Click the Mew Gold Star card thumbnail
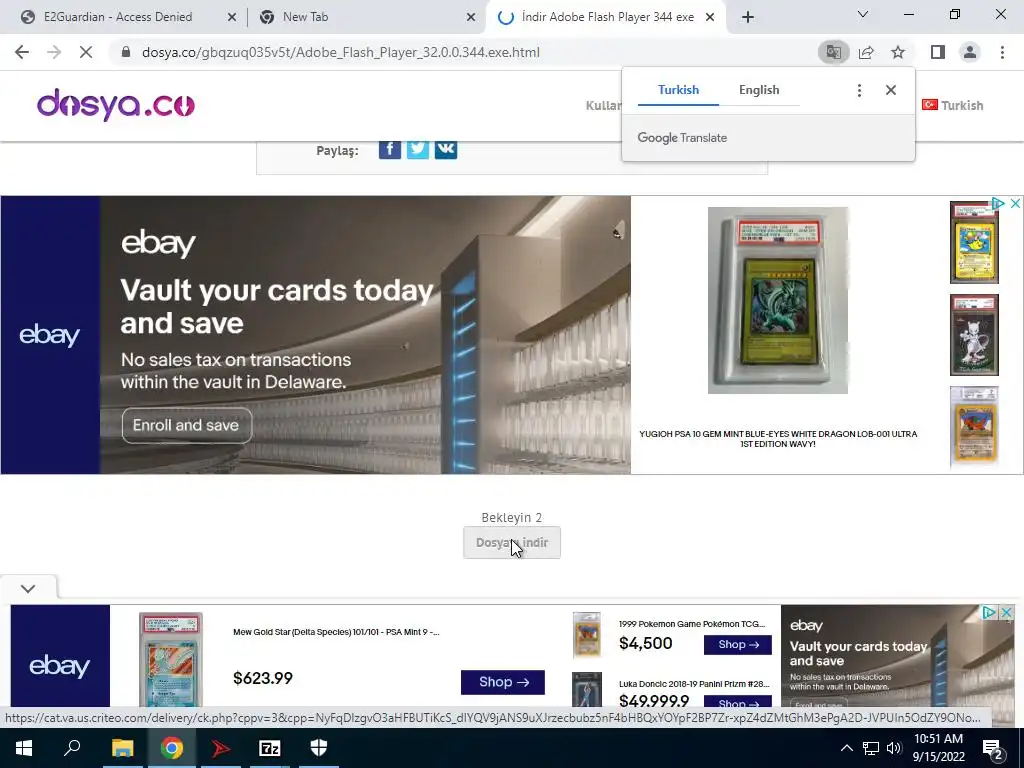 pyautogui.click(x=171, y=660)
